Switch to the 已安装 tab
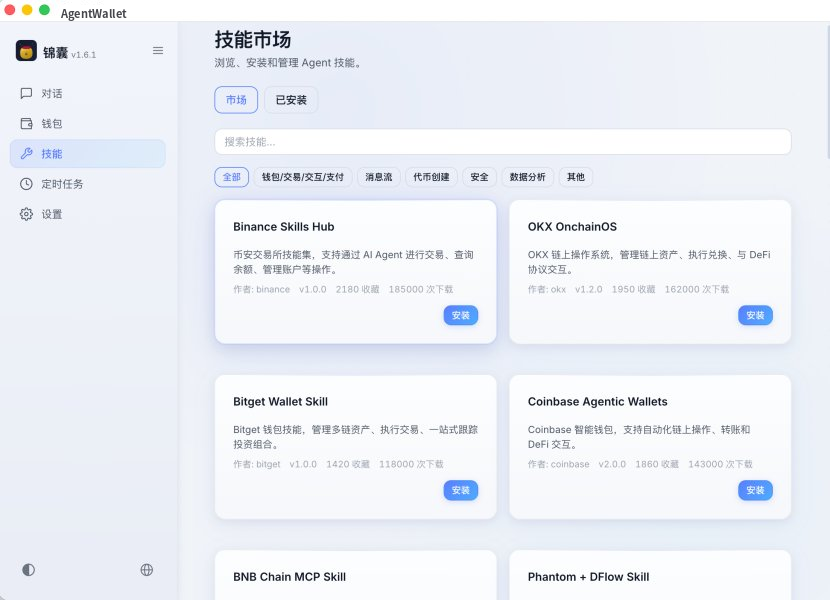 (x=291, y=100)
